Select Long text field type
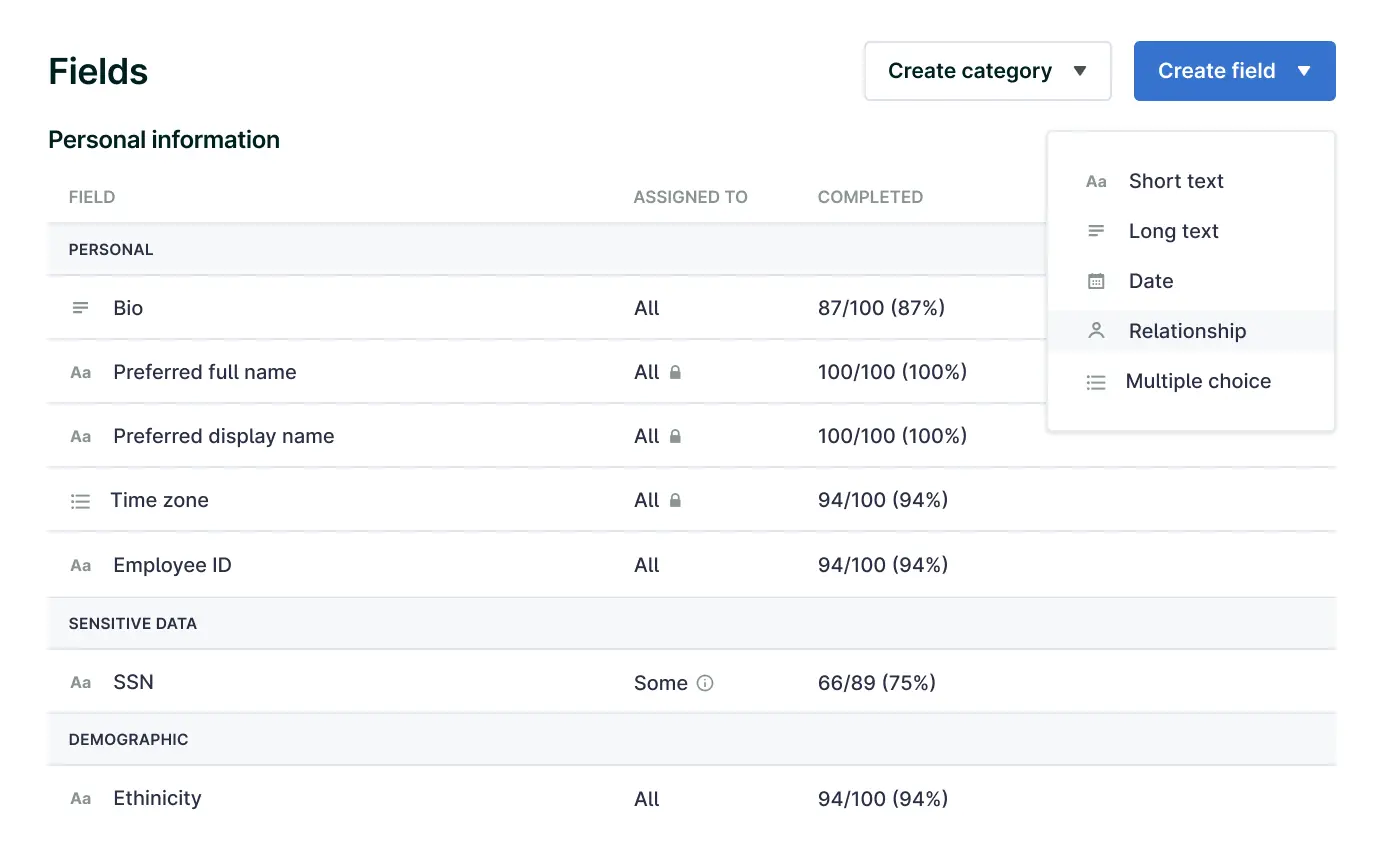1384x856 pixels. click(1173, 231)
